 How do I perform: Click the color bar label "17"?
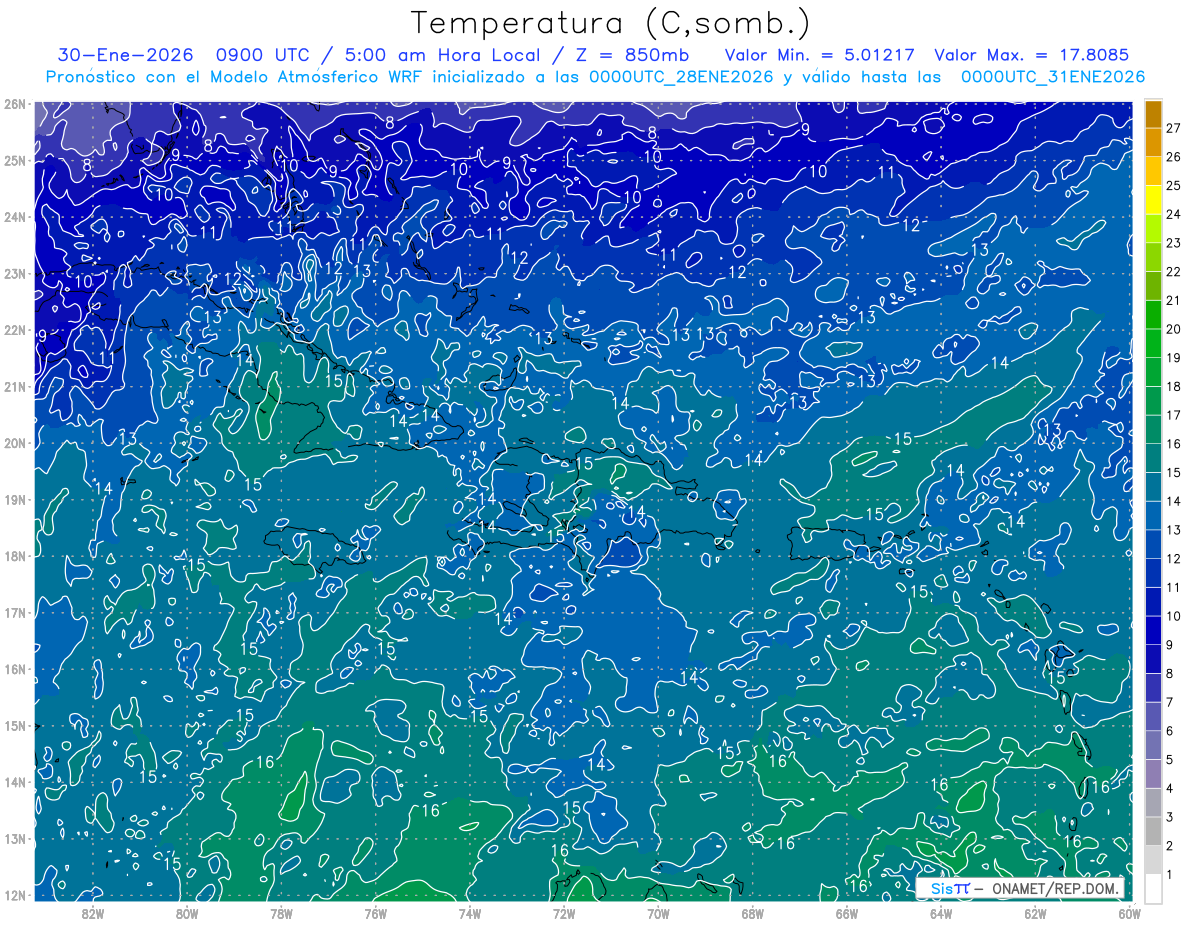point(1173,415)
